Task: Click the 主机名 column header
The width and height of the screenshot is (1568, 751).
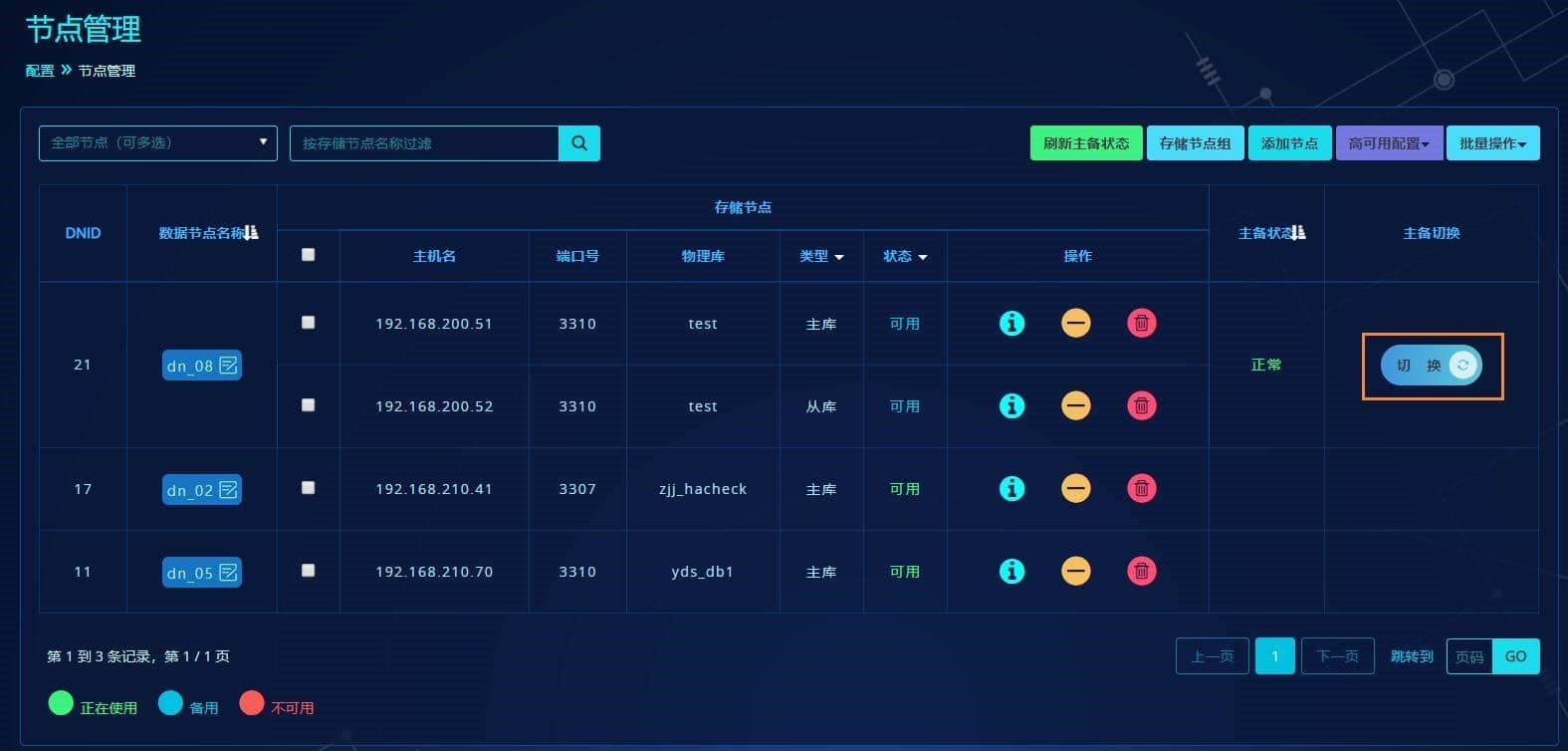Action: pyautogui.click(x=434, y=256)
